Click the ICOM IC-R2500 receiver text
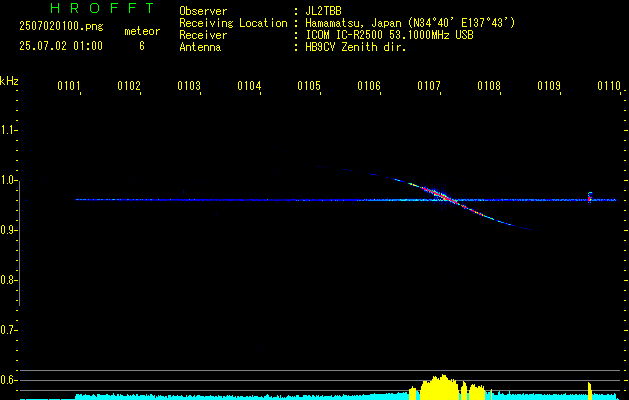Image resolution: width=629 pixels, height=400 pixels. [389, 35]
